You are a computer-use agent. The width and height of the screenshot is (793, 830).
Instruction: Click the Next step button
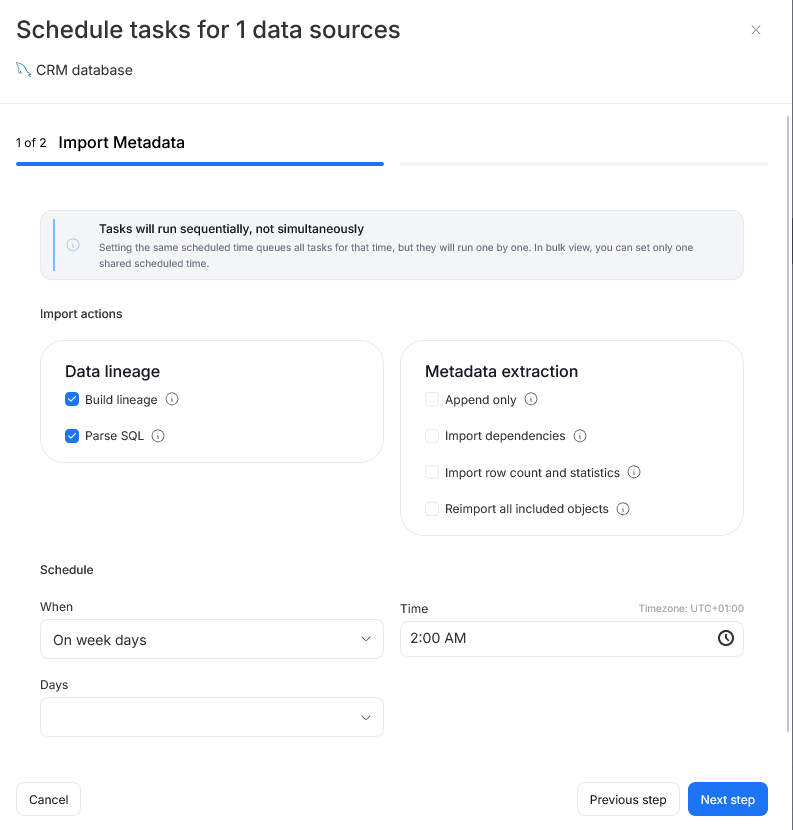point(728,799)
